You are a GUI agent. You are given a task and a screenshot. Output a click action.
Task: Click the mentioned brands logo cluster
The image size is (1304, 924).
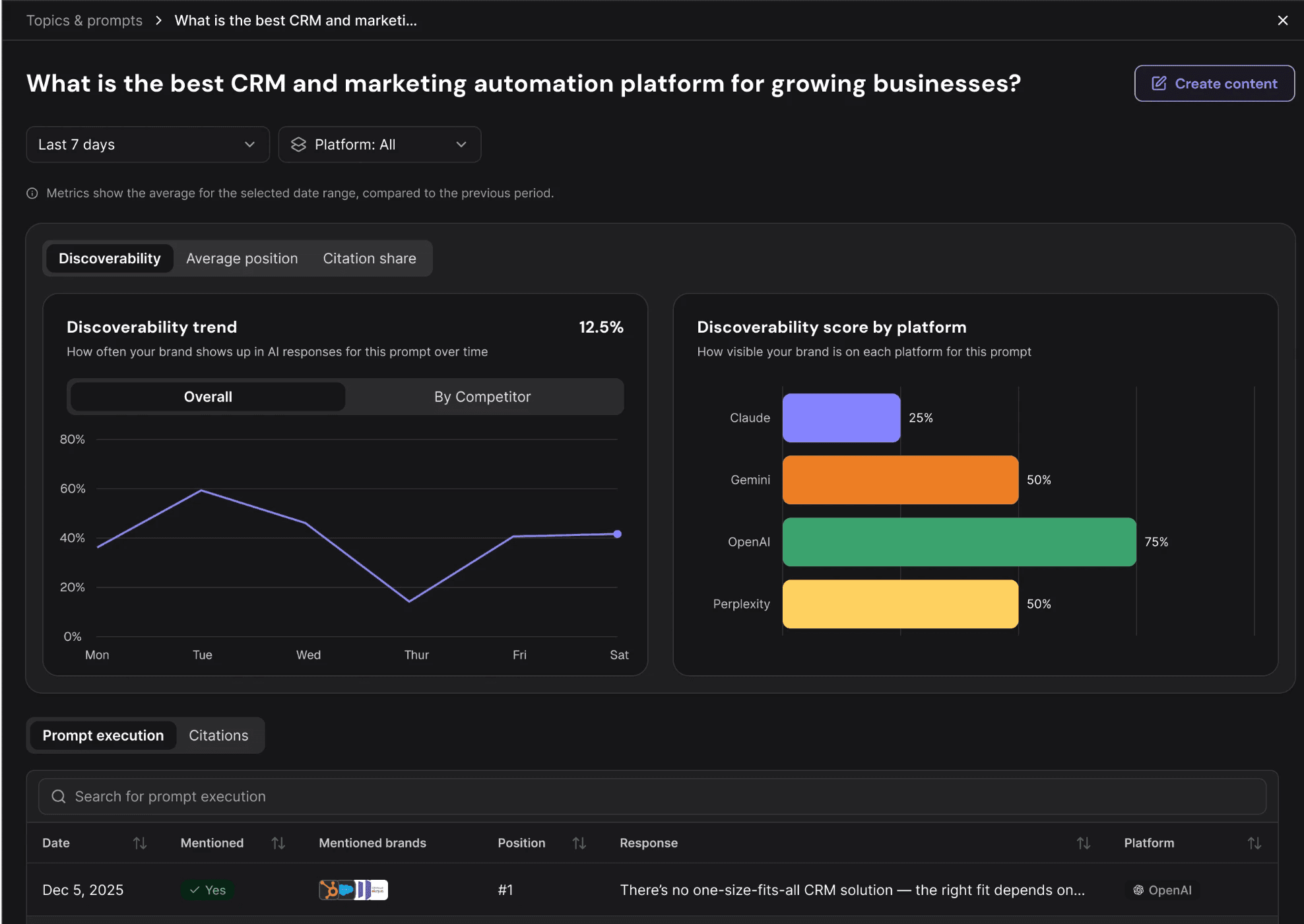(x=353, y=890)
